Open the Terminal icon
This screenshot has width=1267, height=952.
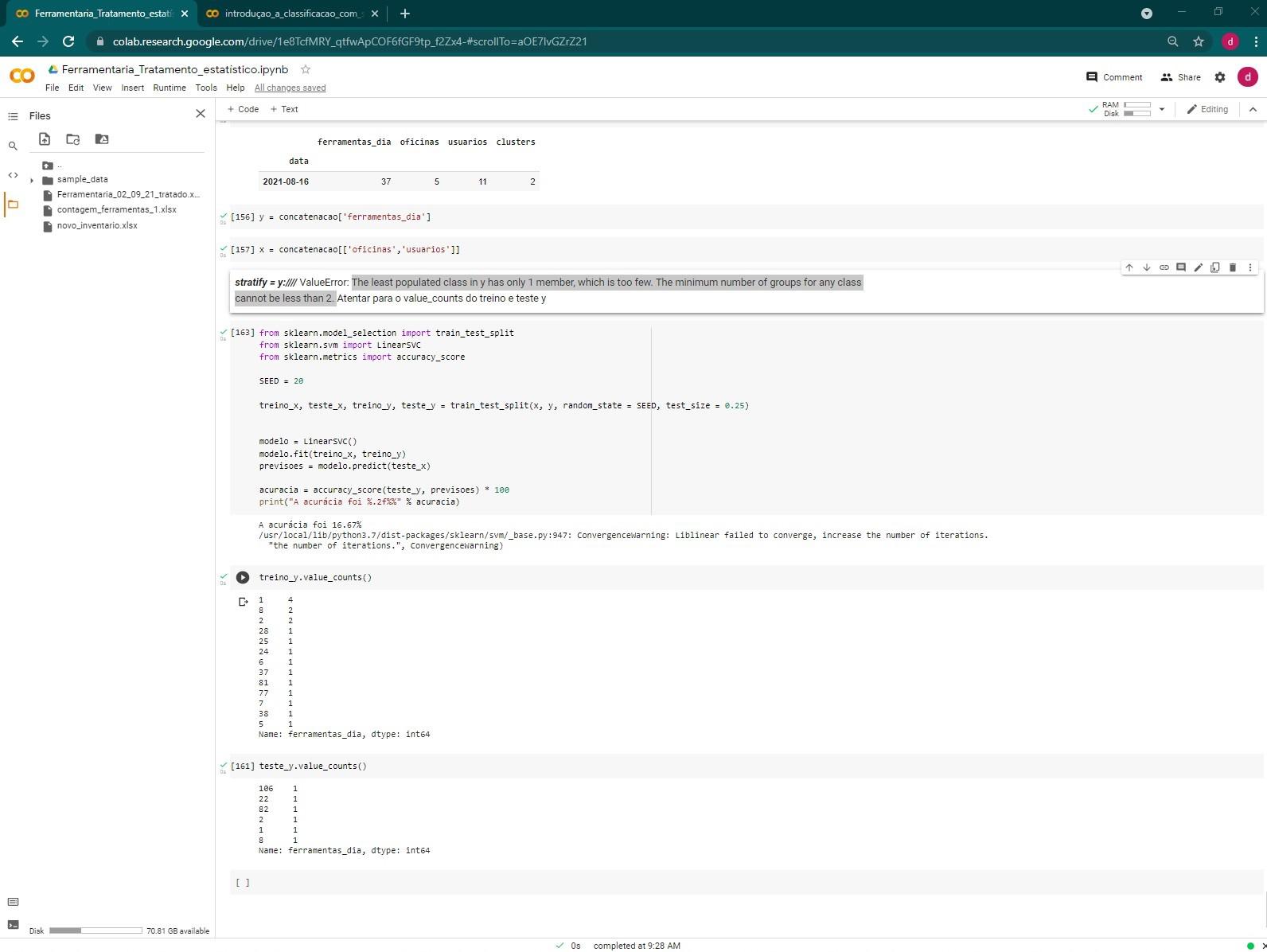(x=13, y=925)
